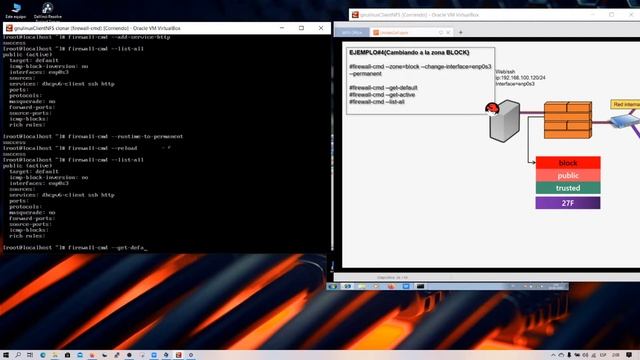Viewport: 640px width, 360px height.
Task: Click the terminal prompt with --get-defa
Action: pos(75,248)
